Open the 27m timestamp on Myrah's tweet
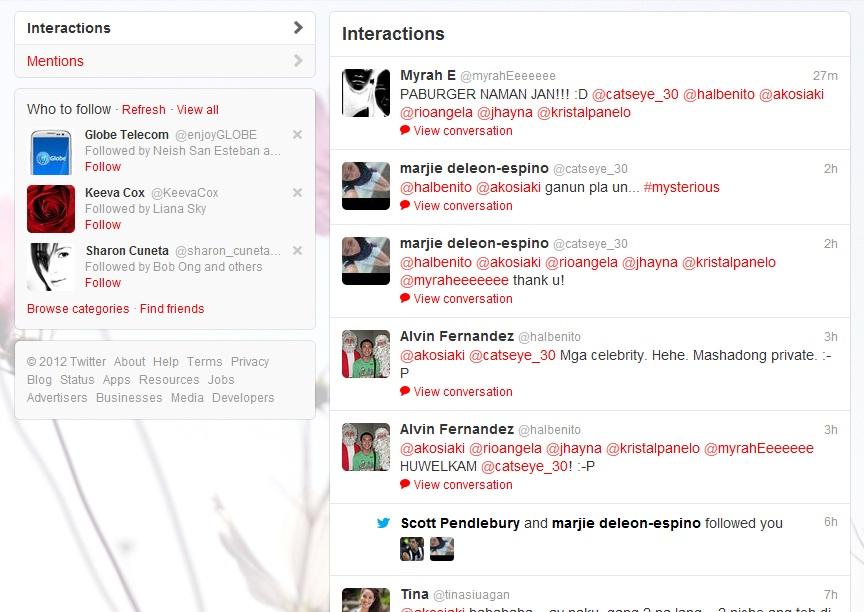This screenshot has height=612, width=864. click(825, 76)
